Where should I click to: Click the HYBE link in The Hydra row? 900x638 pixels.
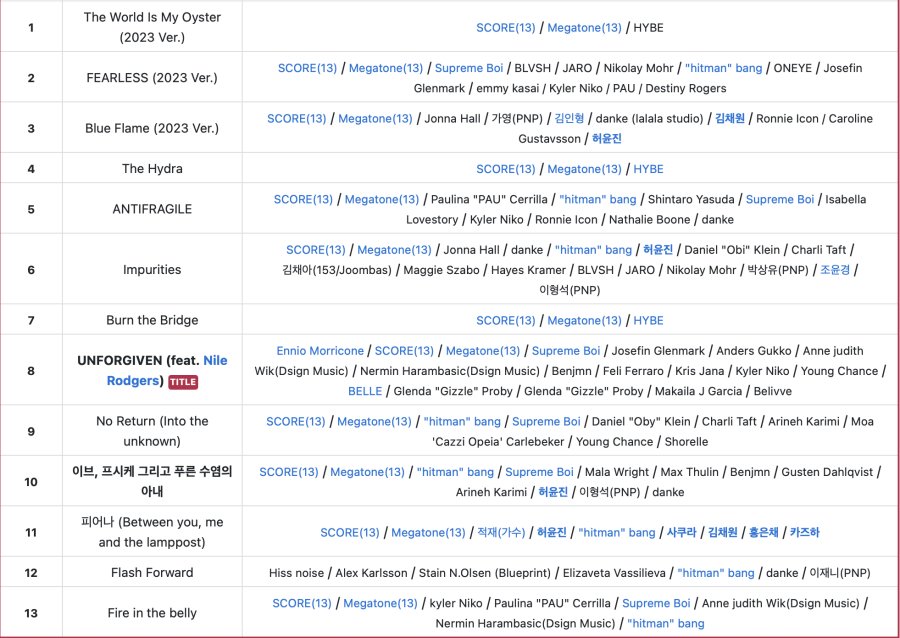coord(648,169)
